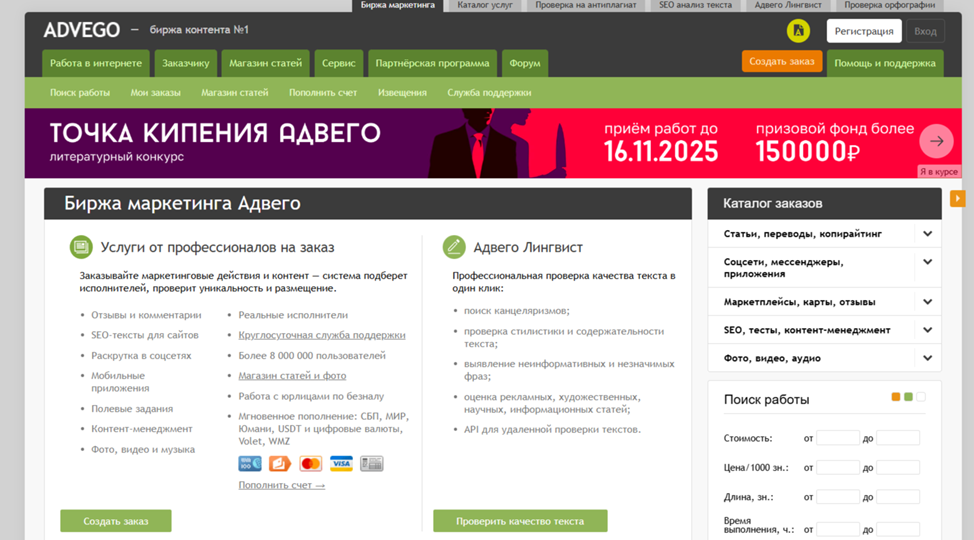
Task: Click the green services icon near Услуги
Action: (x=81, y=247)
